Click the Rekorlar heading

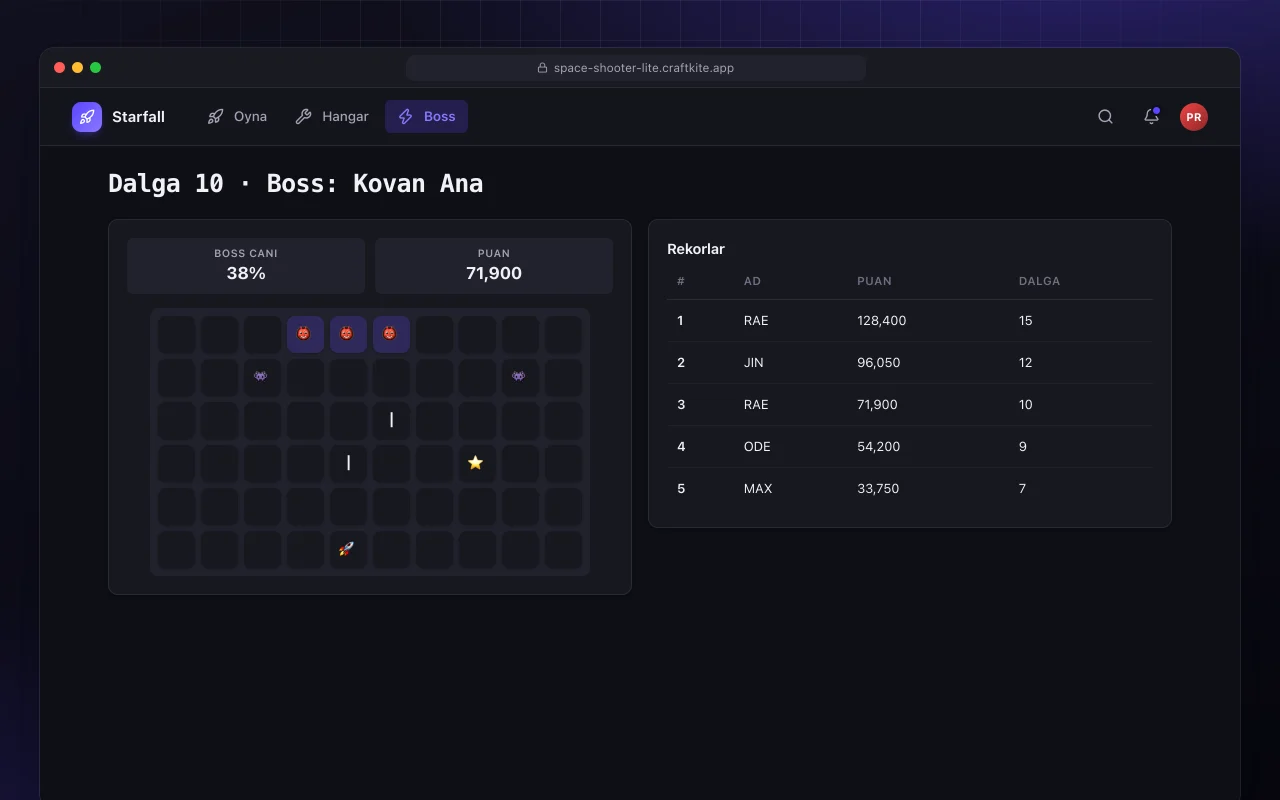point(696,249)
